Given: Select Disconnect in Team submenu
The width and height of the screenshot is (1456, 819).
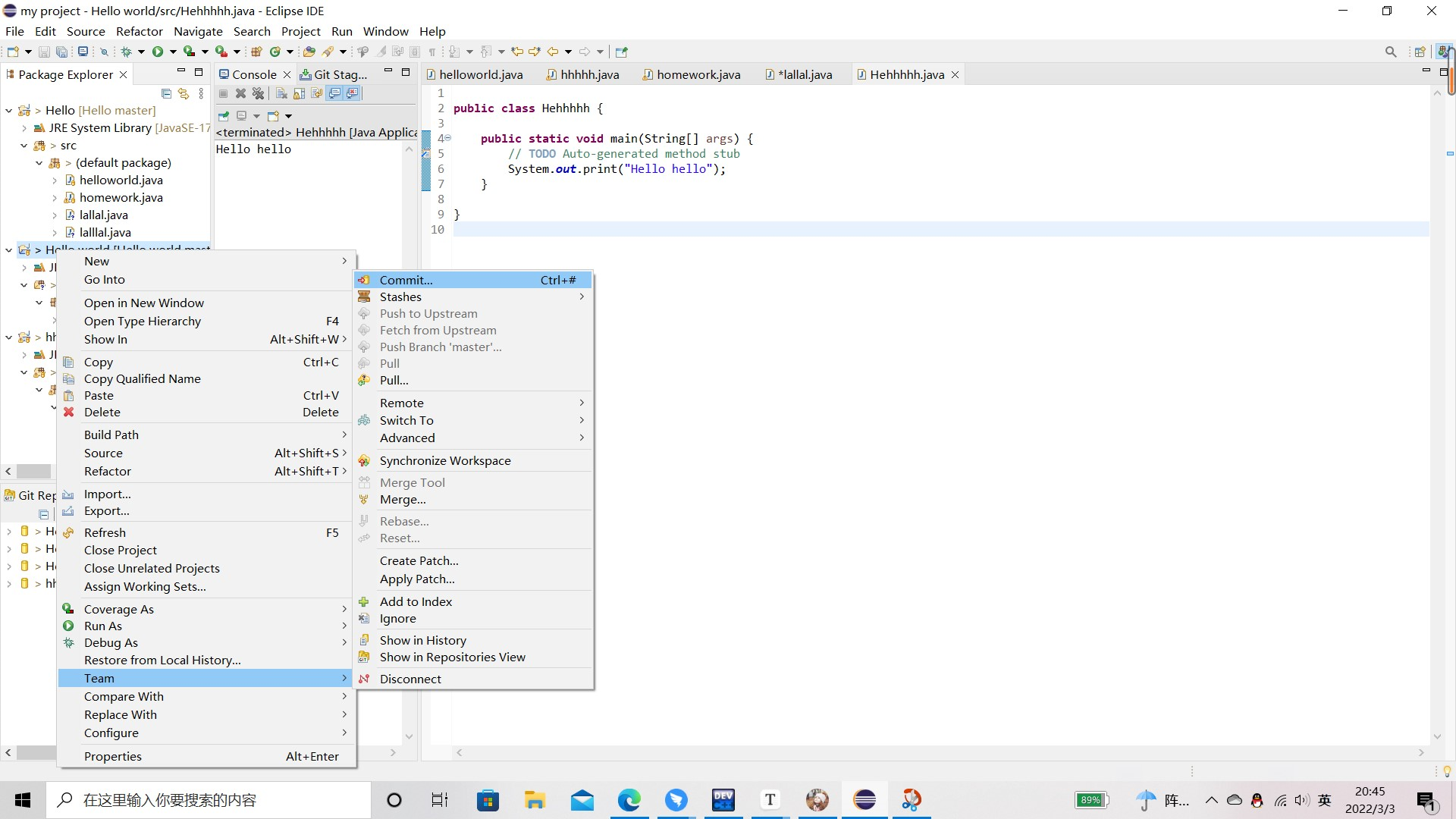Looking at the screenshot, I should point(473,679).
